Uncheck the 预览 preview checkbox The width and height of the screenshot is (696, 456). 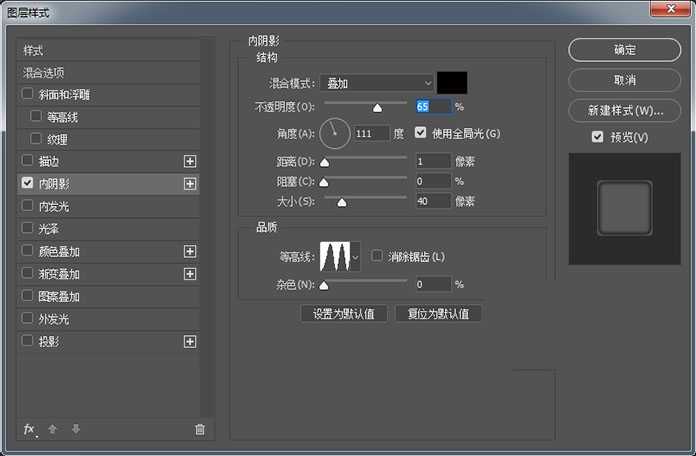click(x=597, y=137)
